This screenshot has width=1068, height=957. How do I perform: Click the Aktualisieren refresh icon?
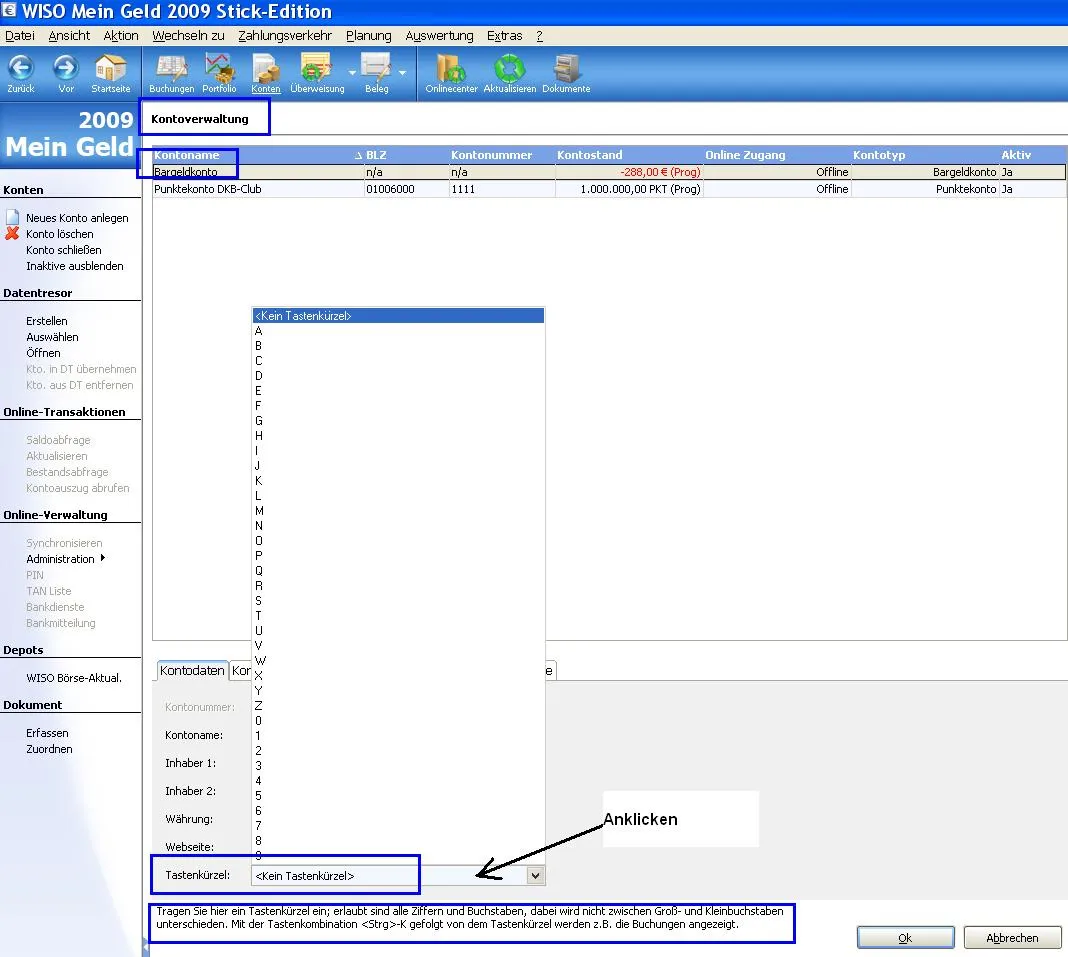[x=509, y=68]
